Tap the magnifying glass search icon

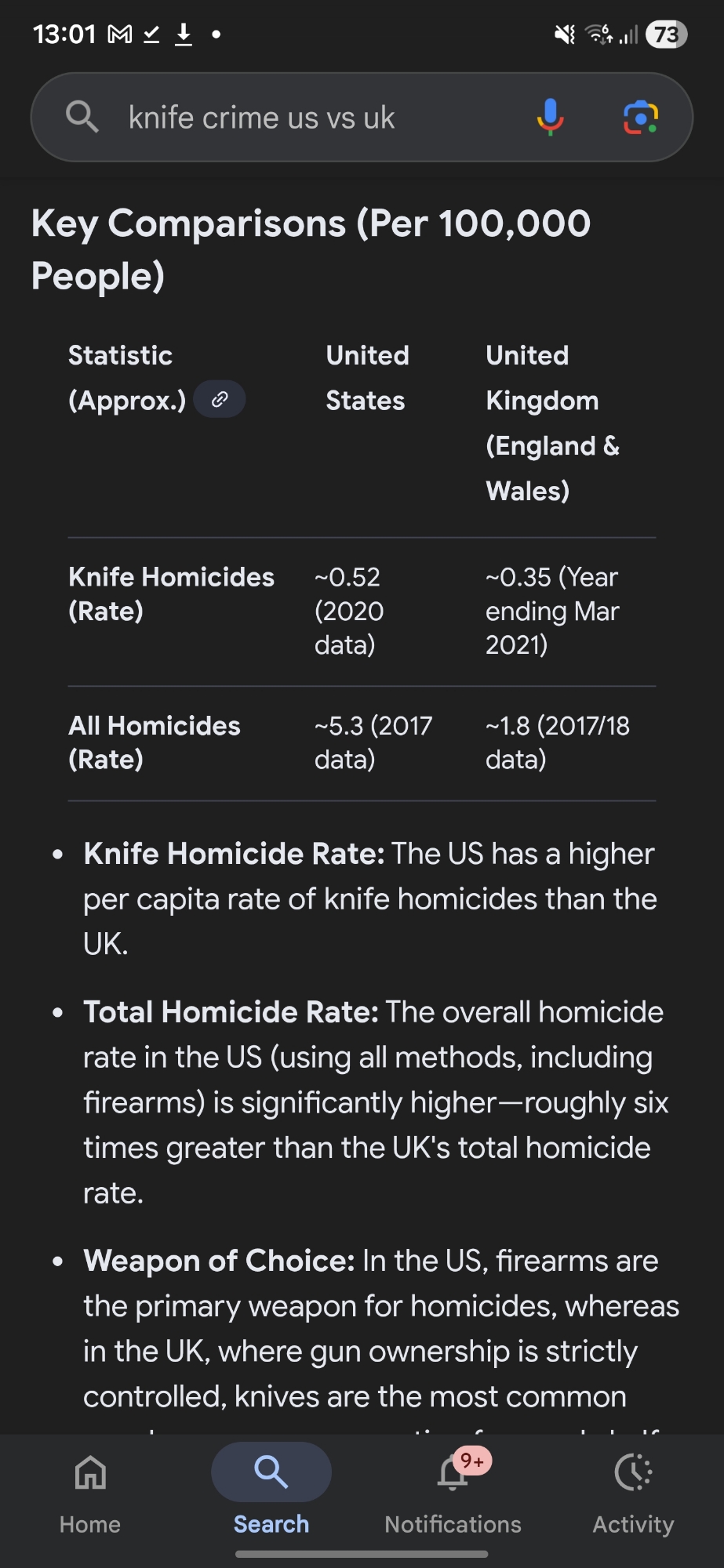(x=82, y=118)
